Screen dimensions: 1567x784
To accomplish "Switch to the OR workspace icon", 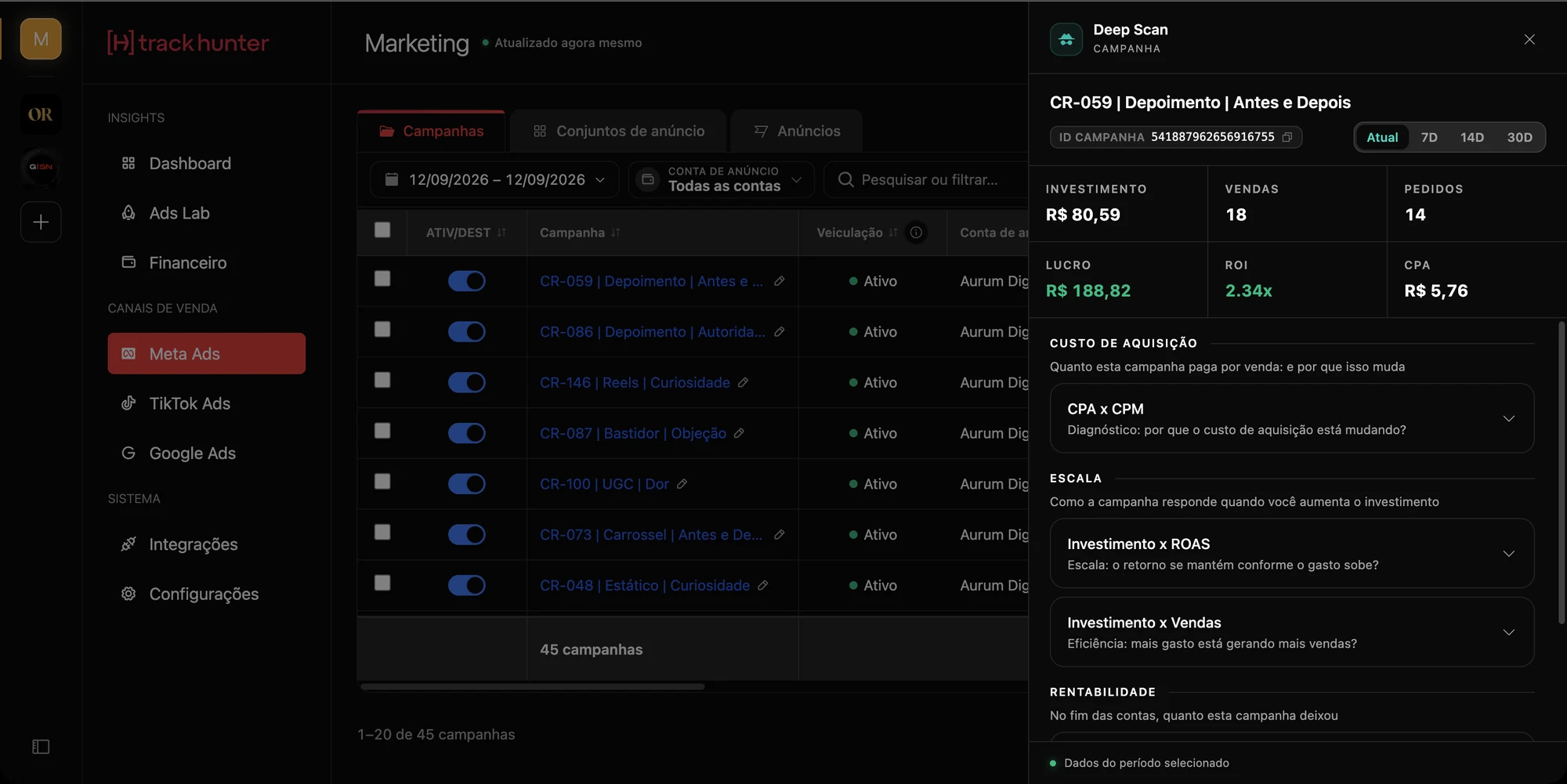I will [x=41, y=114].
